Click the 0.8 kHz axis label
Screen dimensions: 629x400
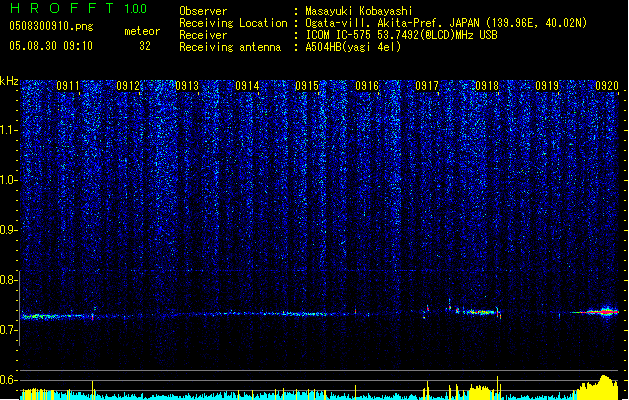[x=8, y=280]
